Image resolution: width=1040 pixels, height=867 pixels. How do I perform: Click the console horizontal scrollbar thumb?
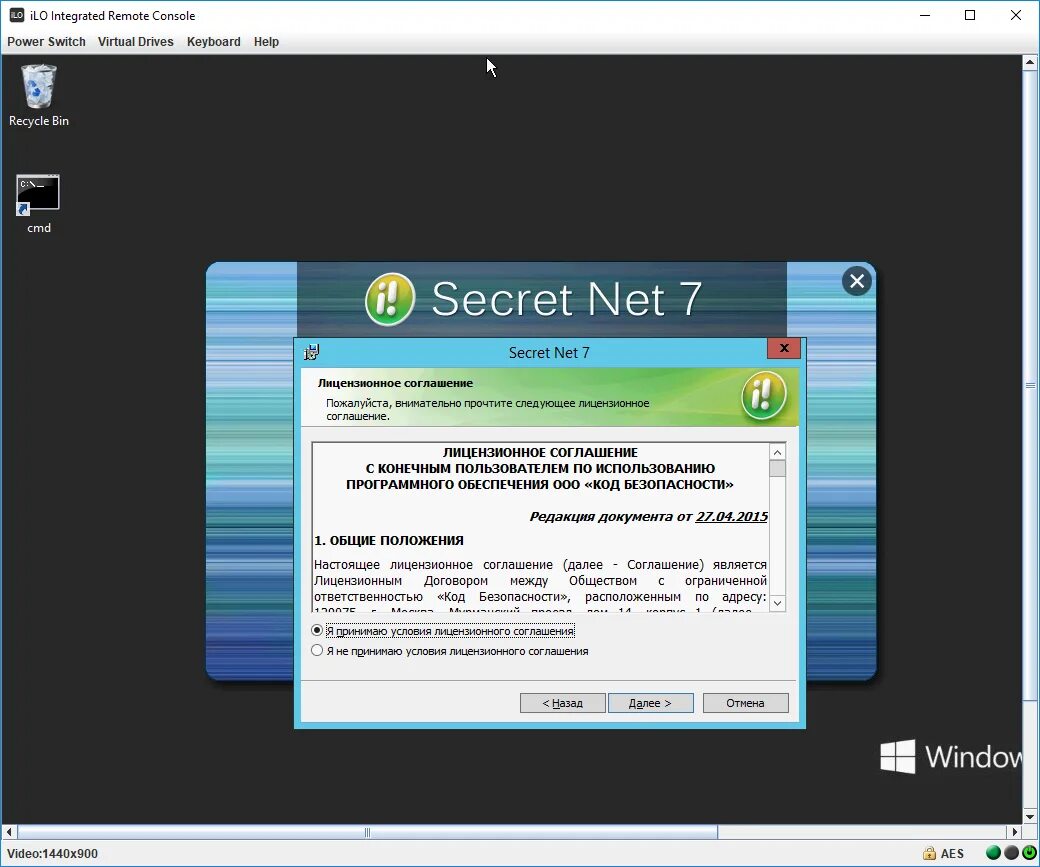tap(367, 832)
